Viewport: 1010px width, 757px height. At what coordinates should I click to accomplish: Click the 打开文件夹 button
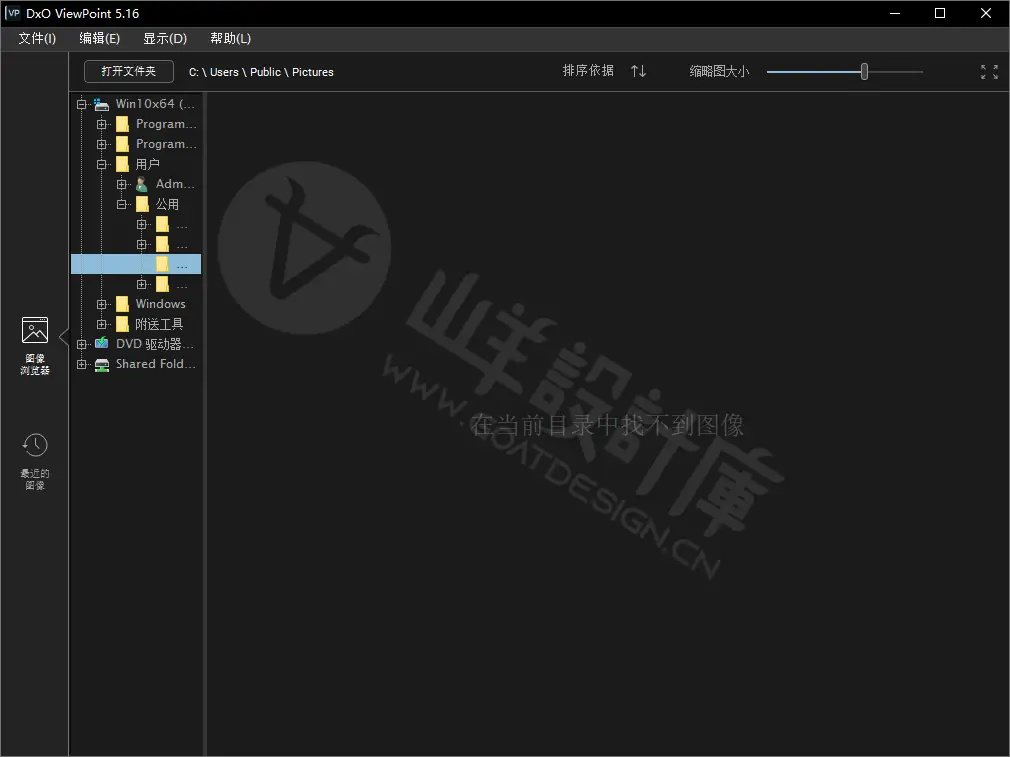[x=129, y=72]
